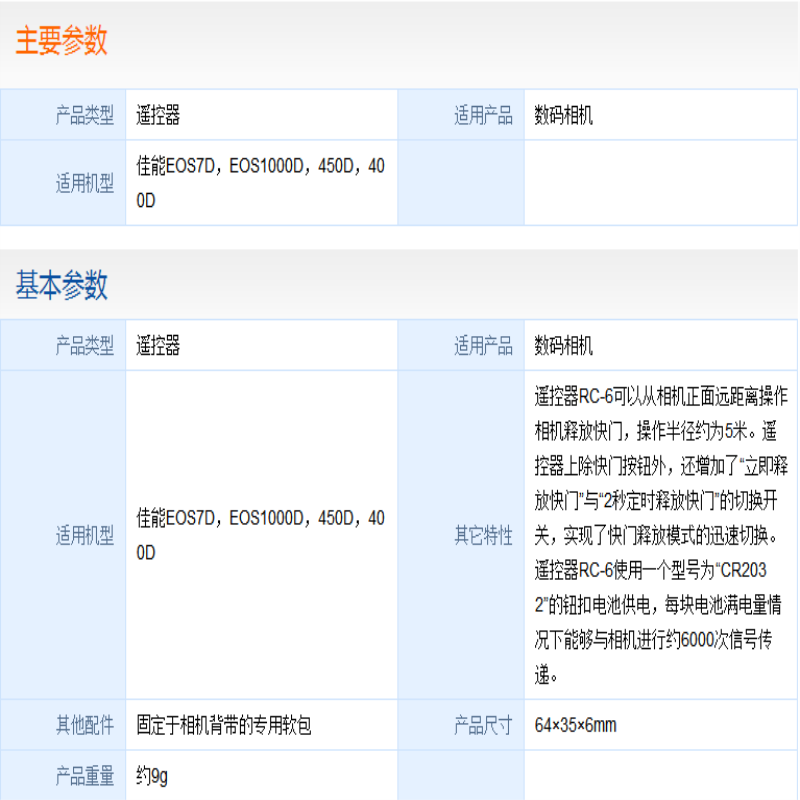Click the RC-6 remote description paragraph
Image resolution: width=800 pixels, height=800 pixels.
click(660, 535)
